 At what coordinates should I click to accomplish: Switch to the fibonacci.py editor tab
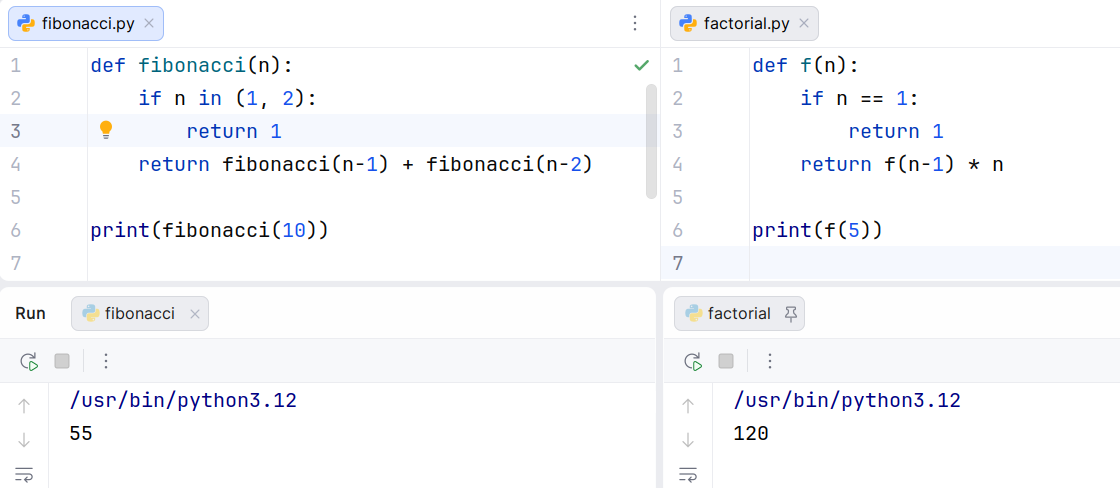[x=87, y=23]
